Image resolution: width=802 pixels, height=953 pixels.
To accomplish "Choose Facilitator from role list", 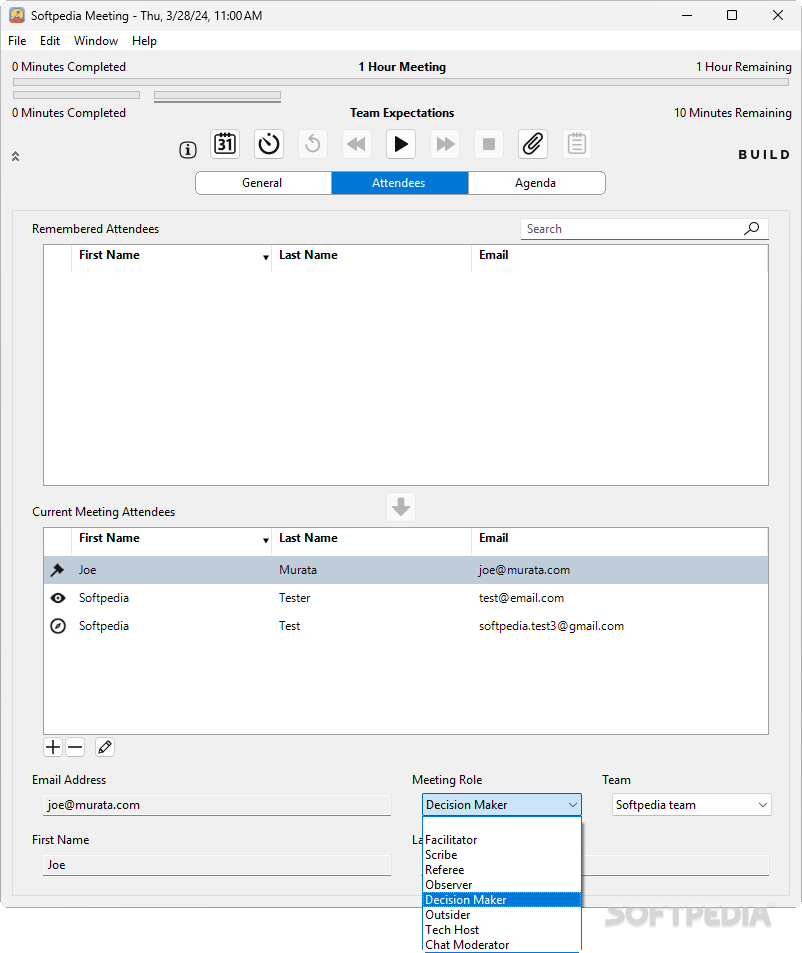I will (502, 840).
